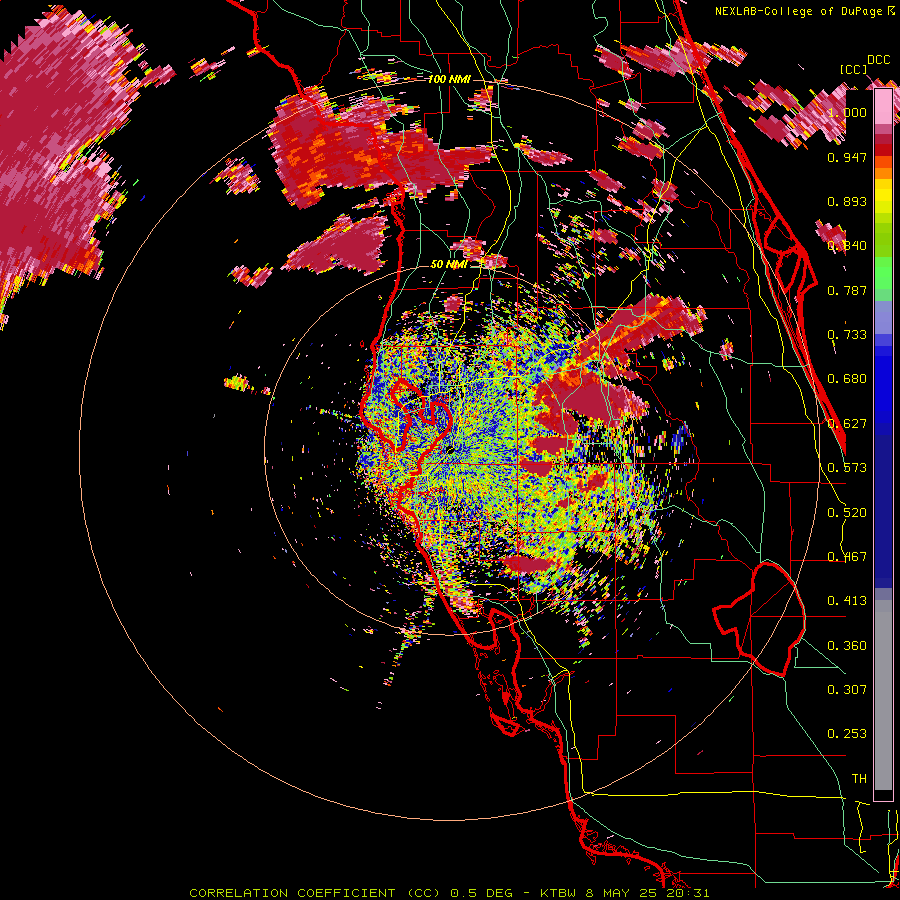The image size is (900, 900).
Task: Select the 0.520 legend value
Action: coord(847,513)
